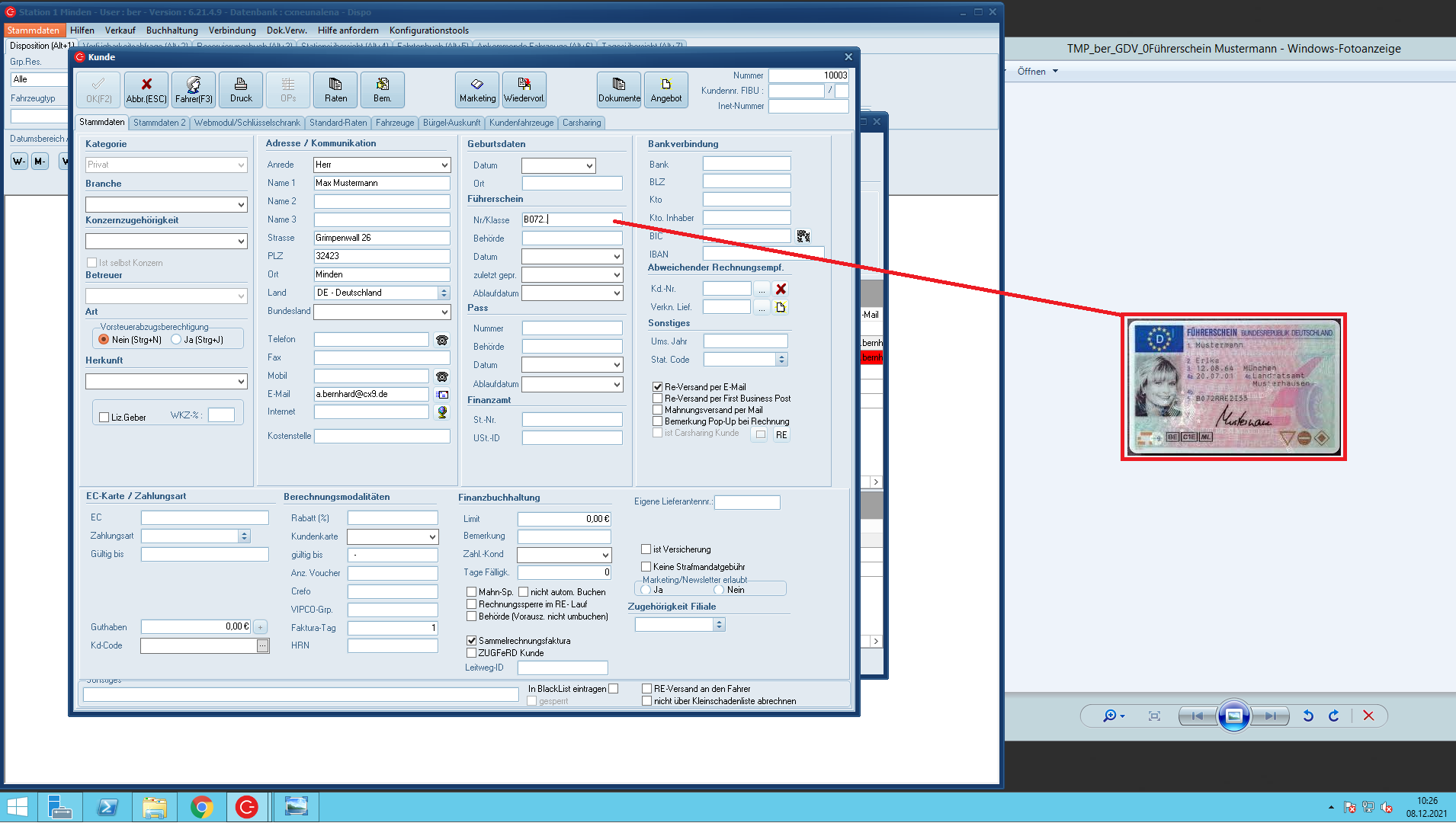The width and height of the screenshot is (1456, 823).
Task: Click the globe icon beside Internet field
Action: (x=441, y=412)
